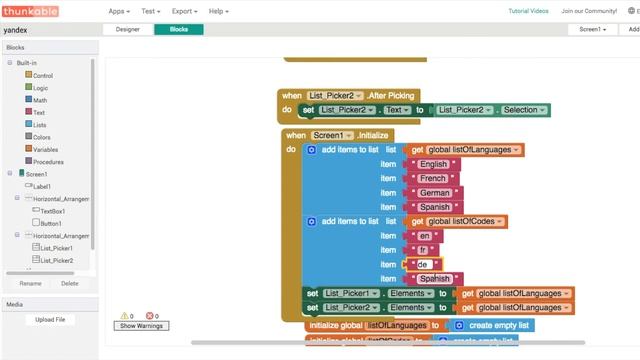
Task: Open Join our Community link
Action: point(589,11)
